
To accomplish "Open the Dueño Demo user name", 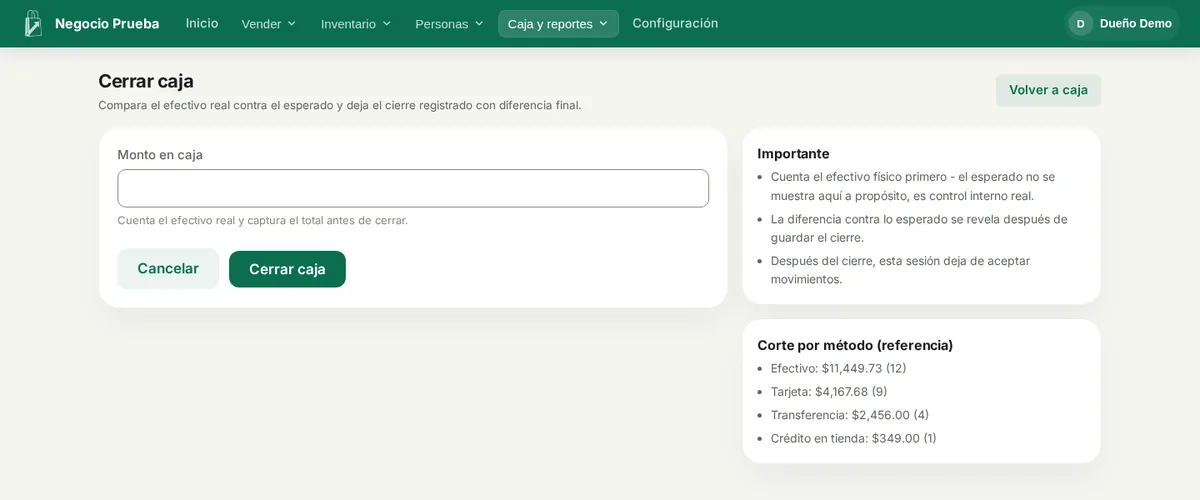I will click(x=1136, y=23).
